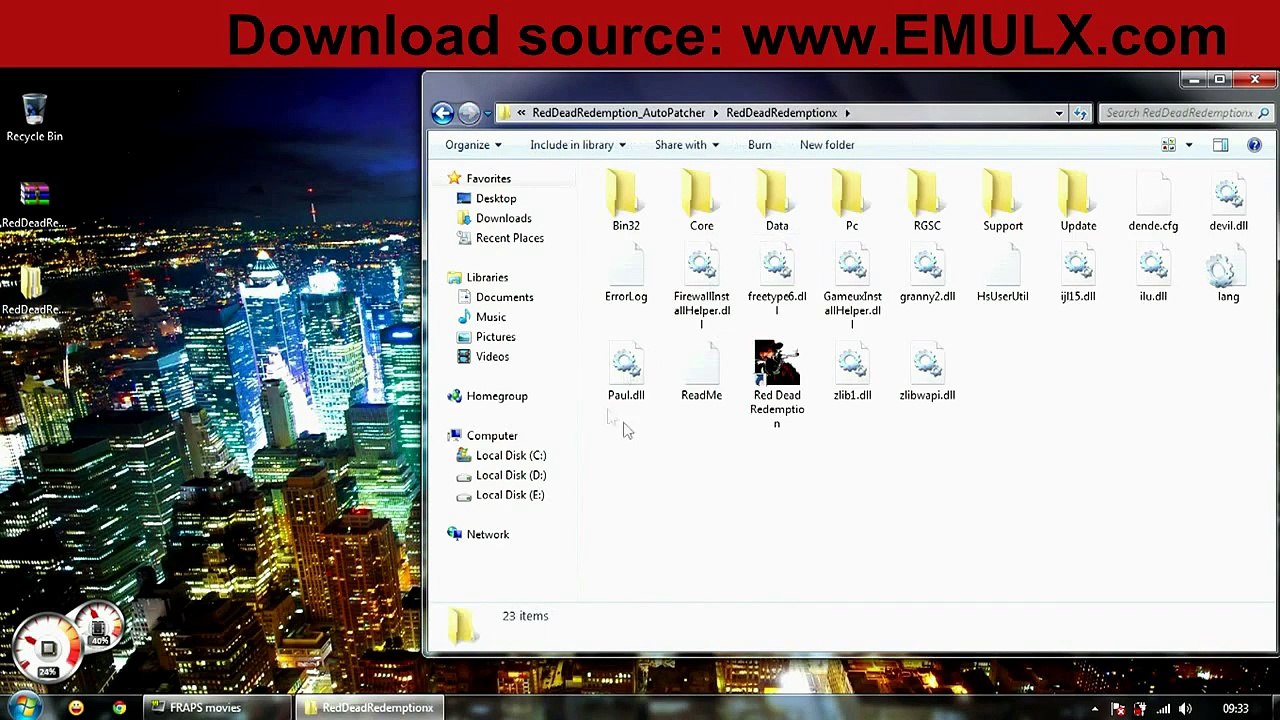Select the zlibwapi.dll file
The width and height of the screenshot is (1280, 720).
pos(927,372)
